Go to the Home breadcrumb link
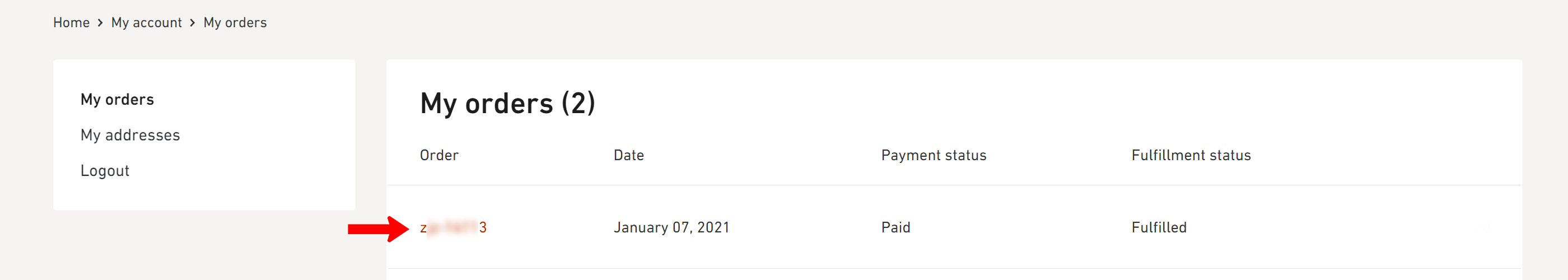 coord(71,22)
